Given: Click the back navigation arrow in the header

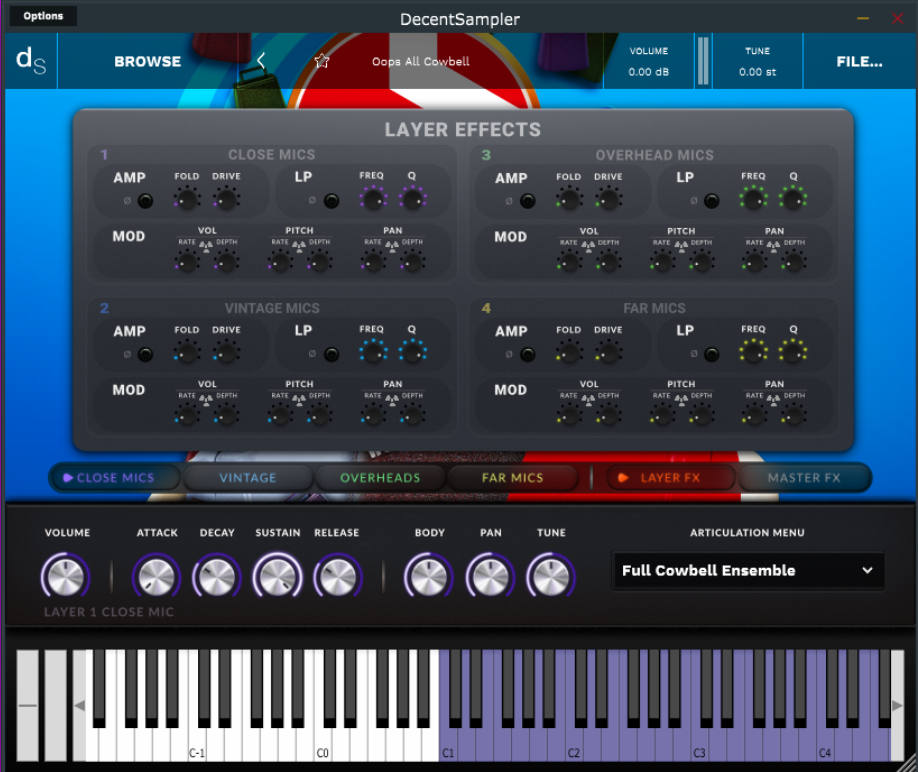Looking at the screenshot, I should click(261, 61).
